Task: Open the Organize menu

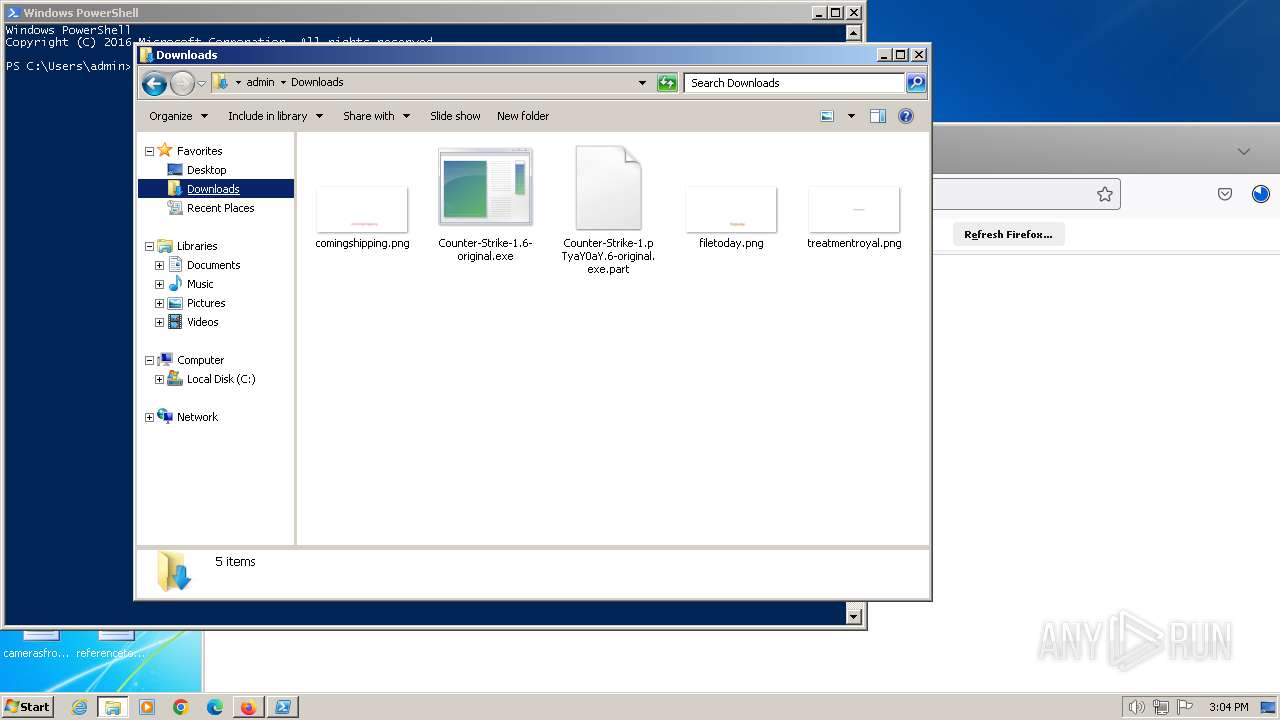Action: tap(179, 116)
